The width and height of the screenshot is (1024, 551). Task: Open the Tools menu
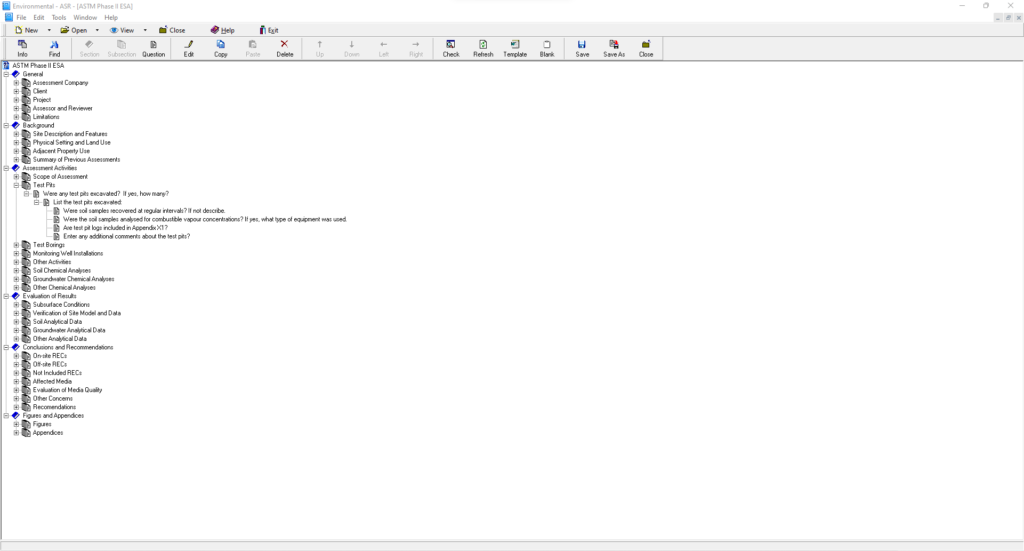[x=59, y=17]
